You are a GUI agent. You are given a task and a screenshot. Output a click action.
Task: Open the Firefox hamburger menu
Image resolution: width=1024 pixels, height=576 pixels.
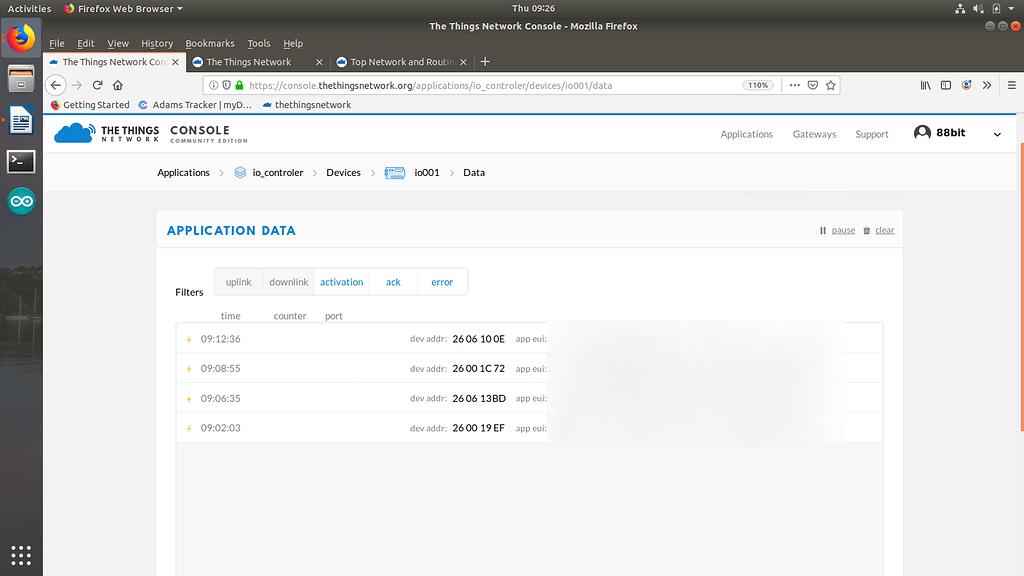click(x=1011, y=85)
